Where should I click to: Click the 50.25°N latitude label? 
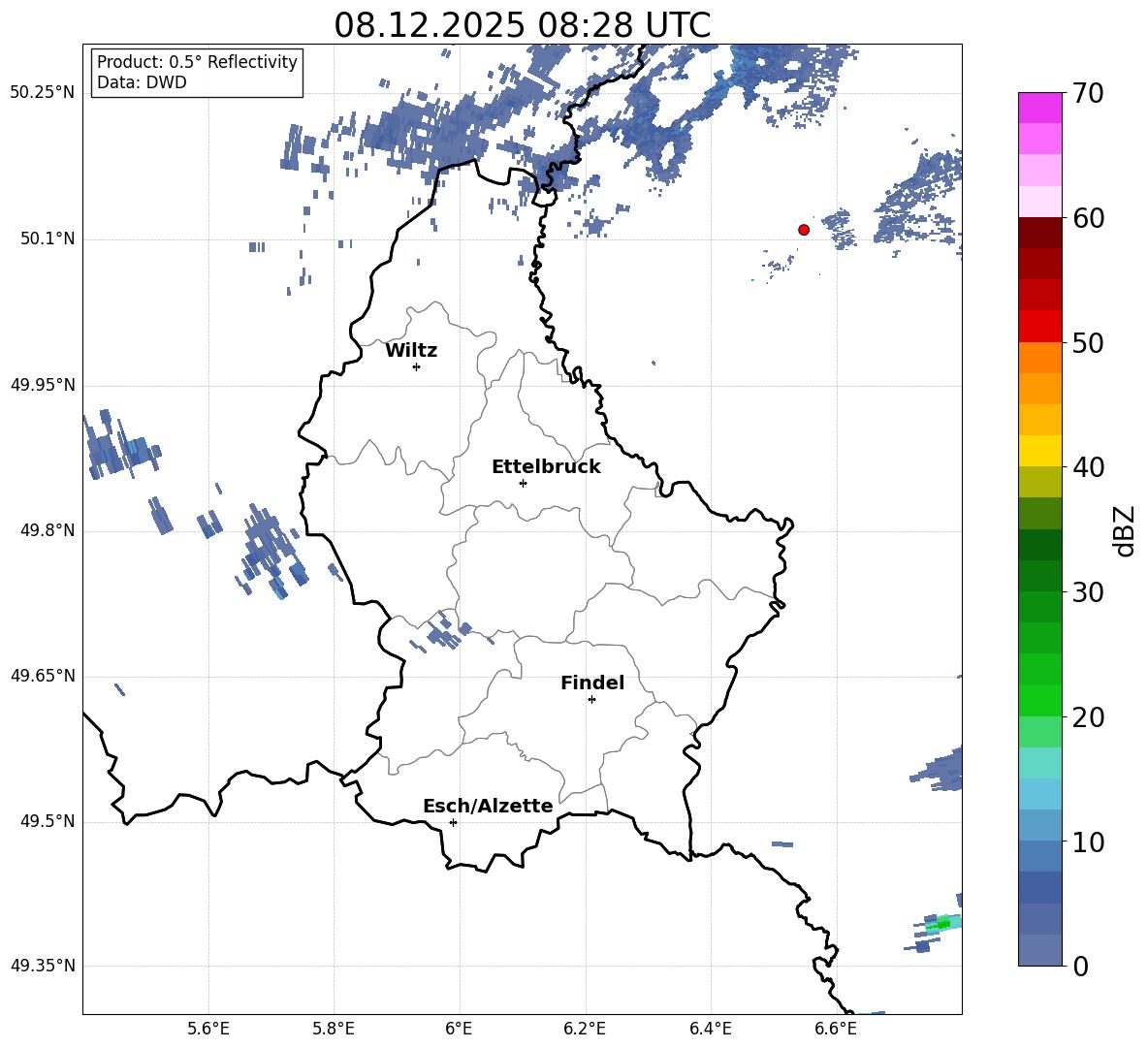[43, 93]
